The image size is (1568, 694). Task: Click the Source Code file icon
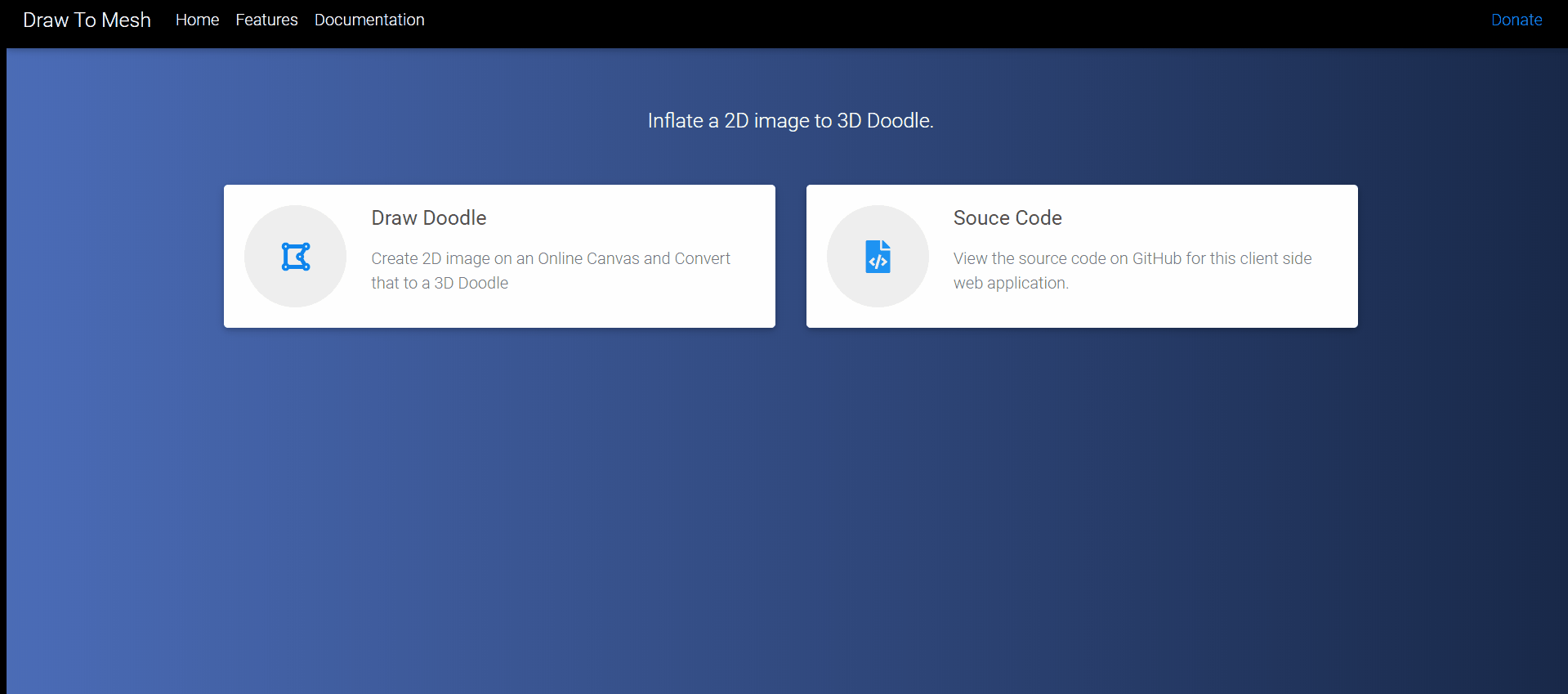coord(878,257)
